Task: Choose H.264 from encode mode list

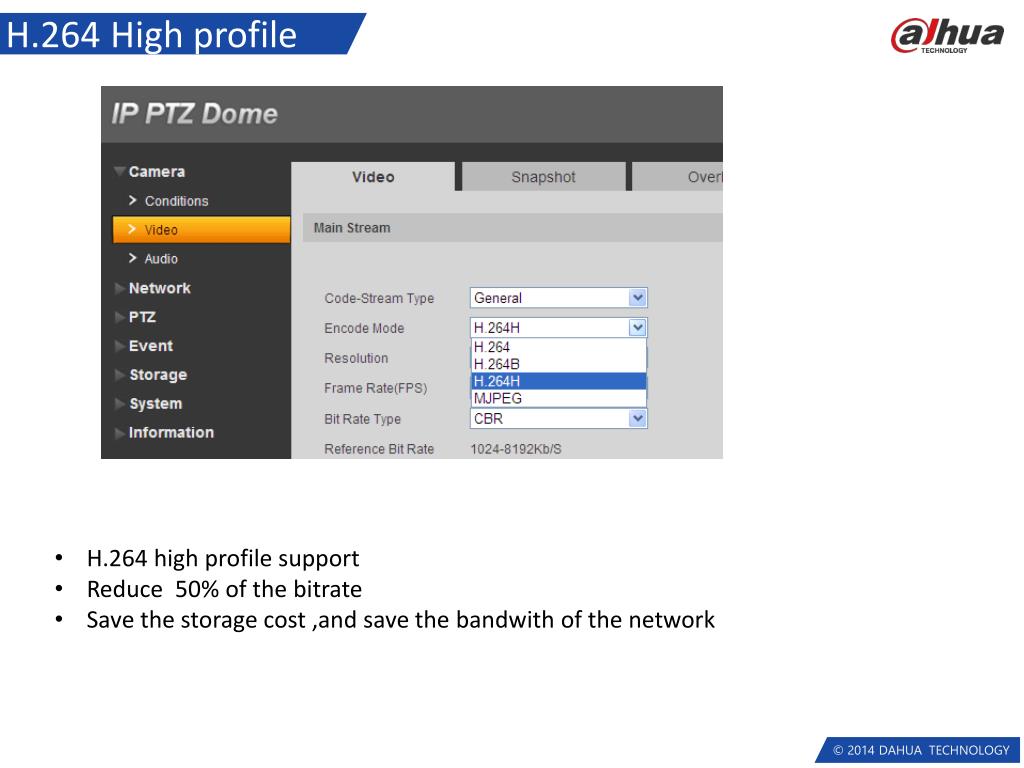Action: pos(558,347)
